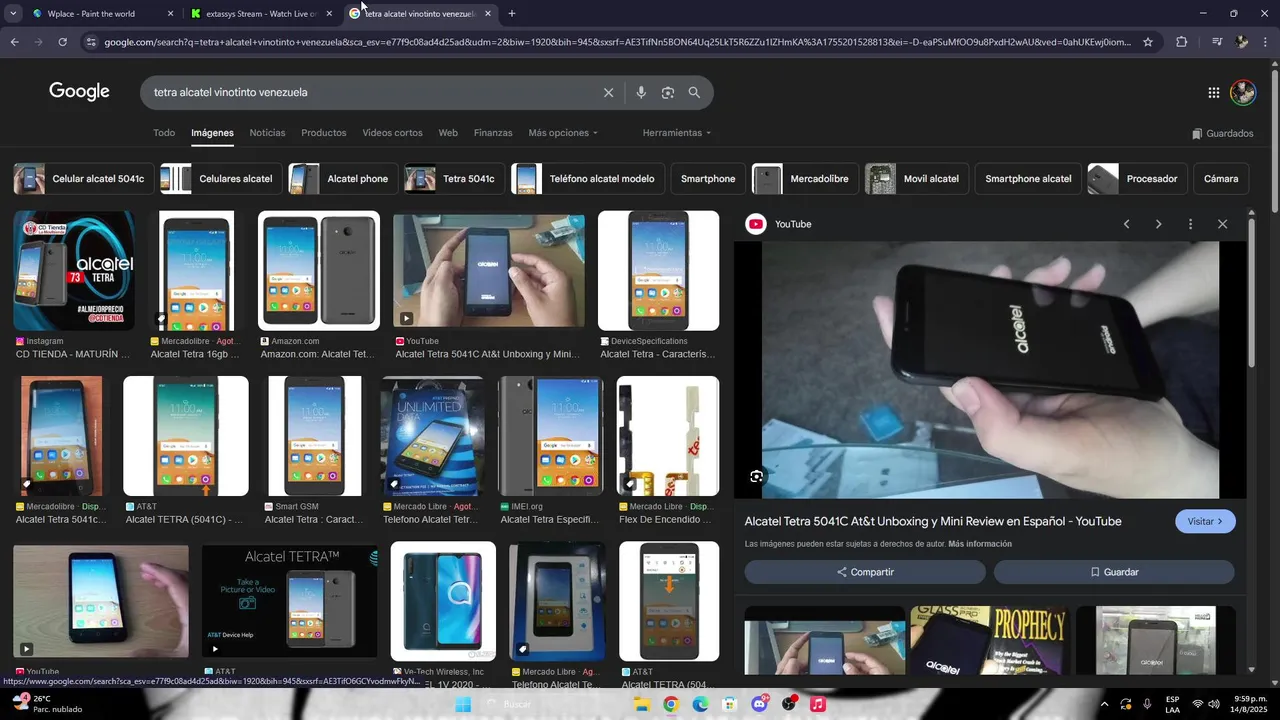
Task: Open Google Lens image search in search bar
Action: click(x=667, y=92)
